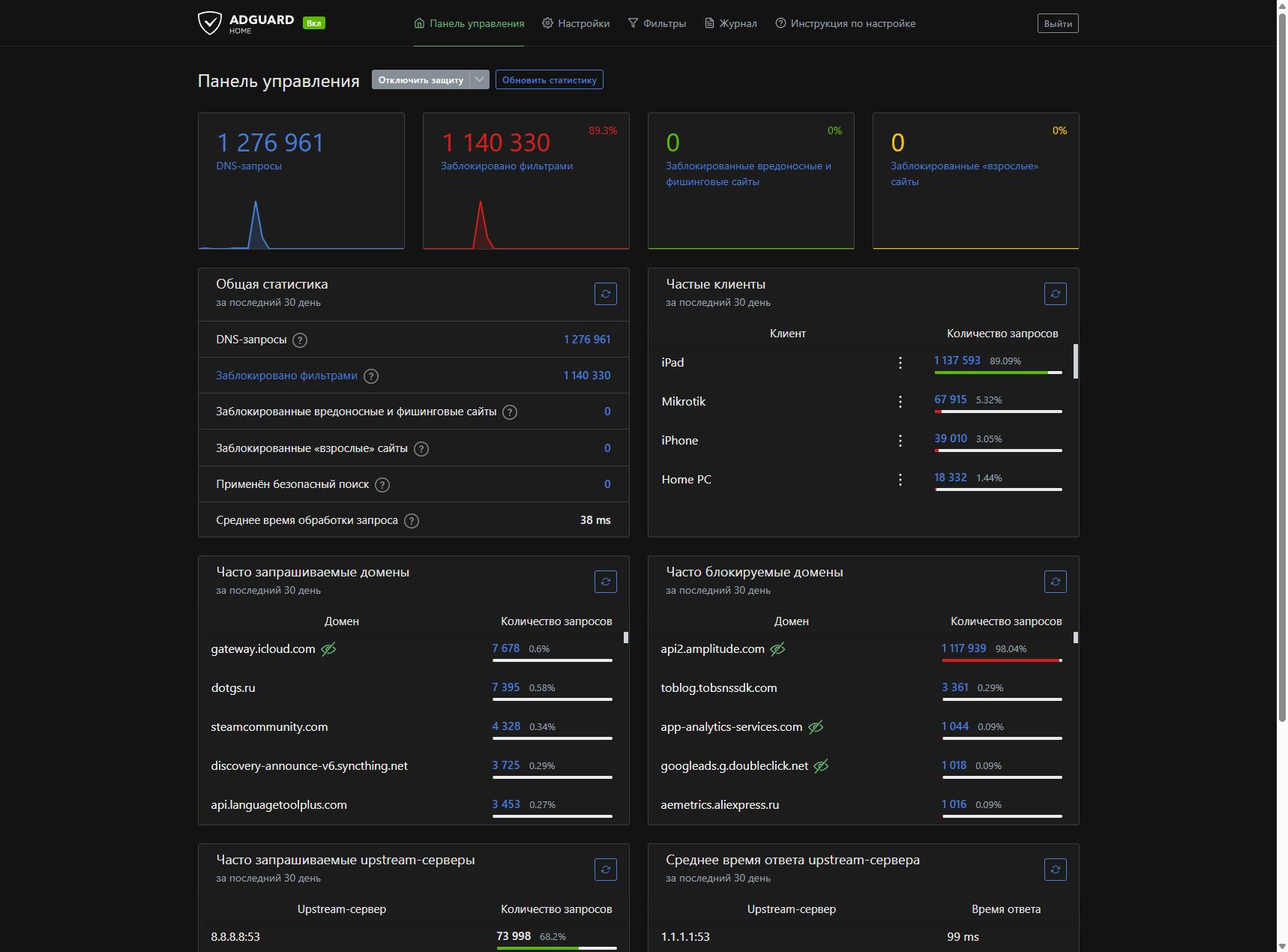The height and width of the screenshot is (952, 1288).
Task: Open Настройки menu
Action: (x=576, y=23)
